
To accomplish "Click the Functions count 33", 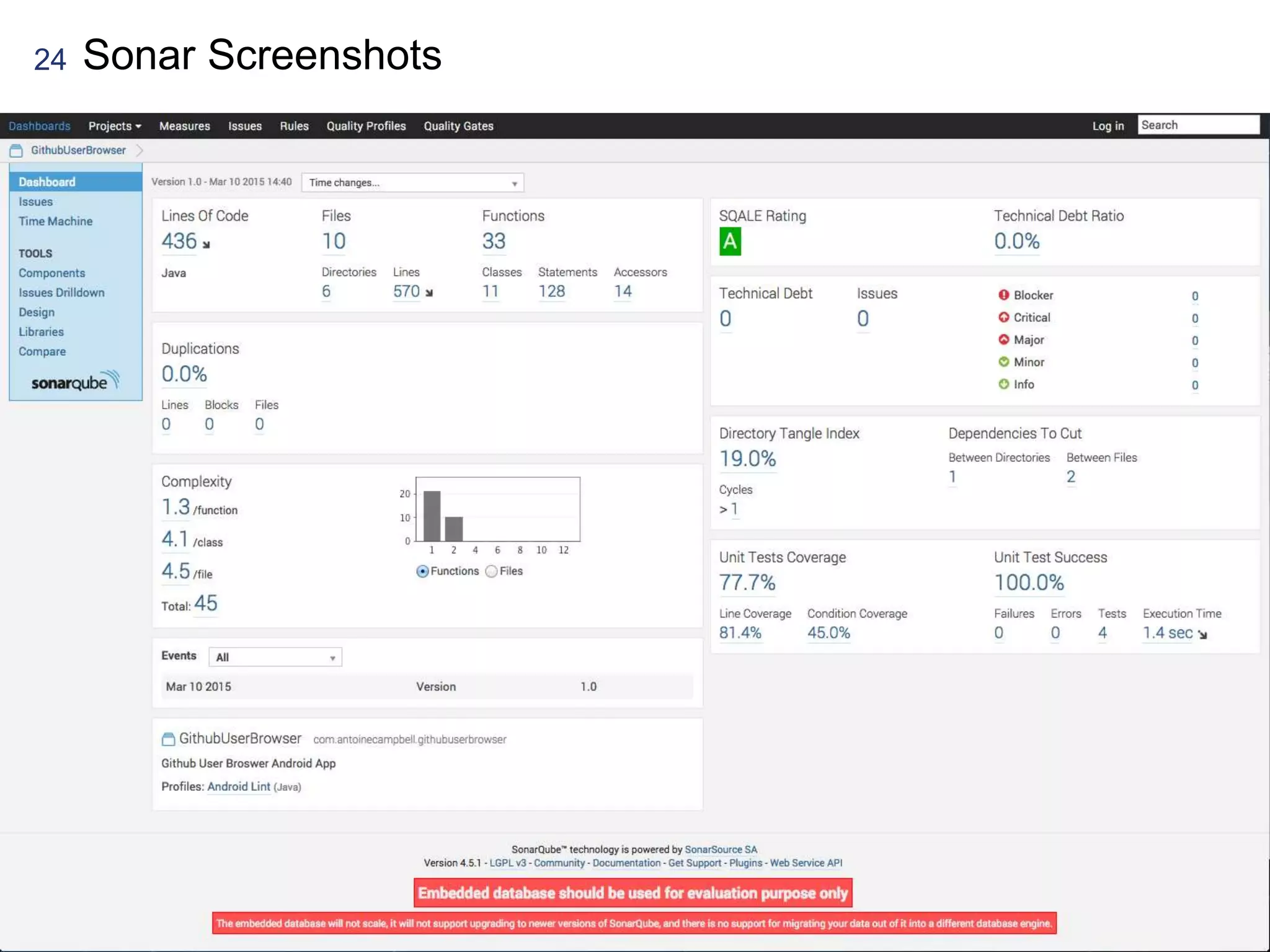I will pos(494,241).
